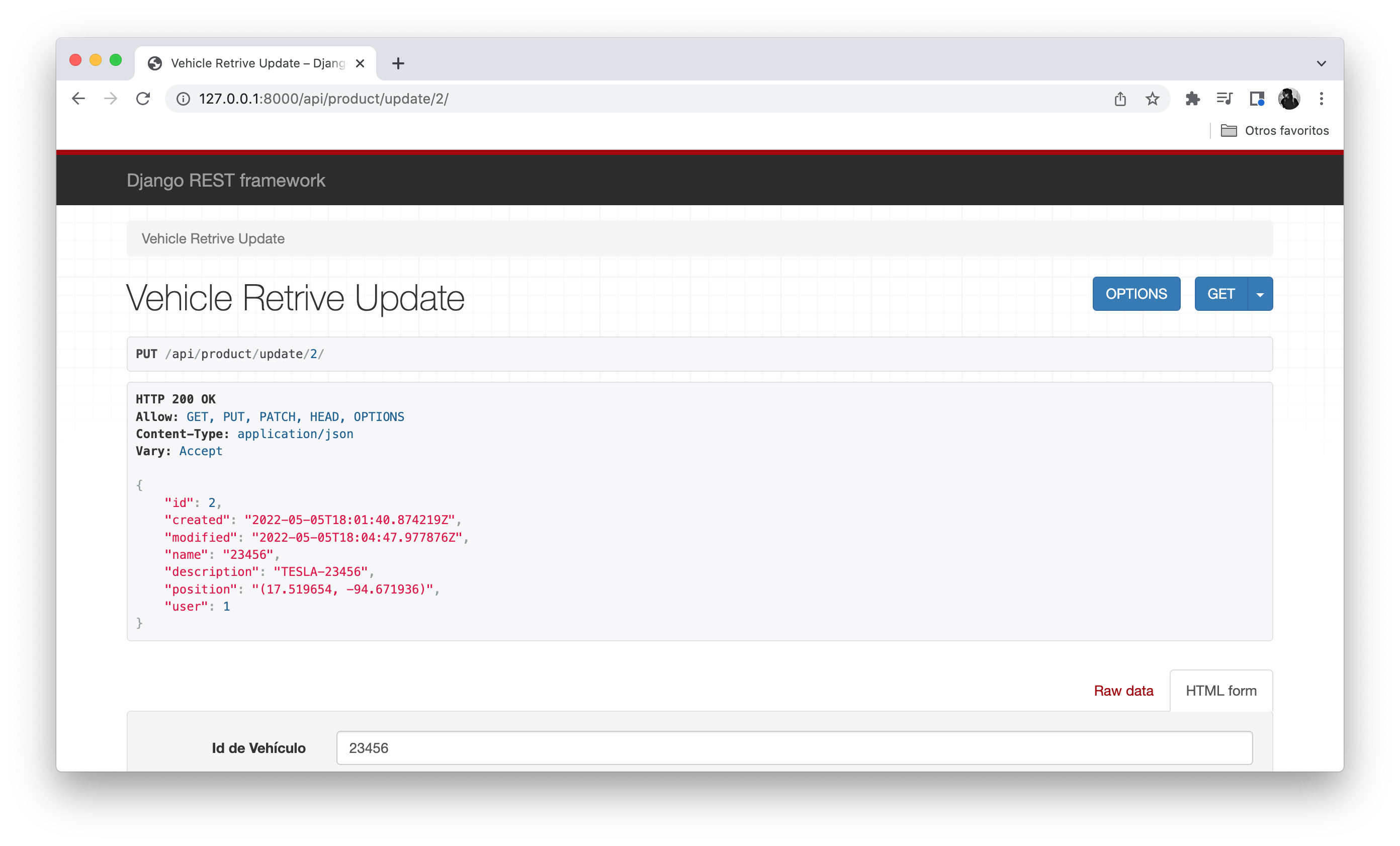The width and height of the screenshot is (1400, 846).
Task: Expand the tab search chevron
Action: point(1322,63)
